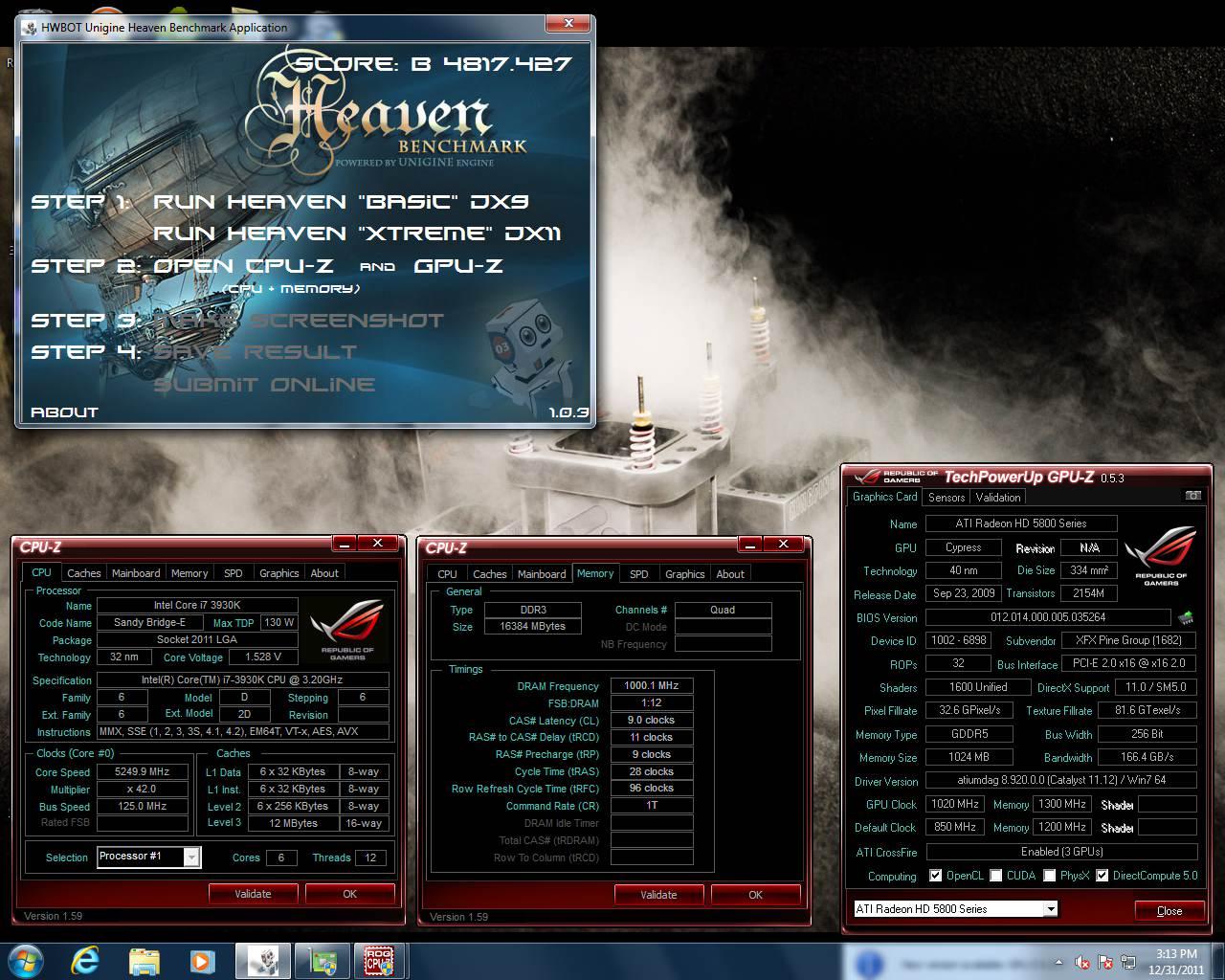Click Save Result in Heaven step 4
The image size is (1225, 980).
[x=255, y=351]
